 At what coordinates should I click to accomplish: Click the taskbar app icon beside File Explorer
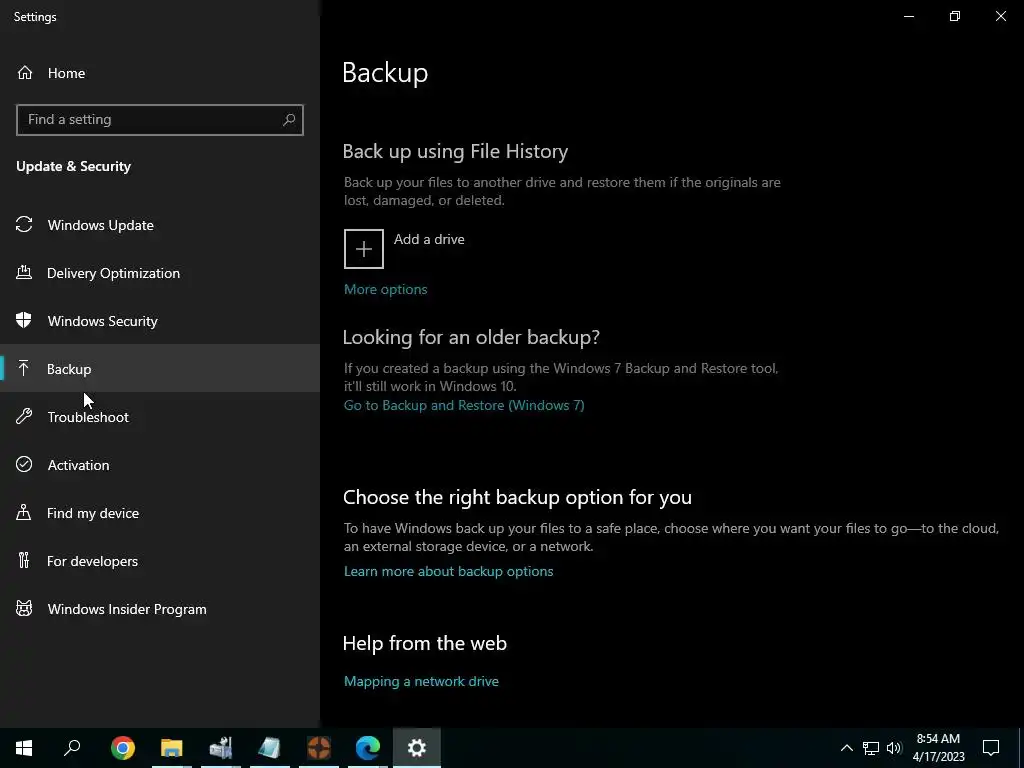click(221, 748)
